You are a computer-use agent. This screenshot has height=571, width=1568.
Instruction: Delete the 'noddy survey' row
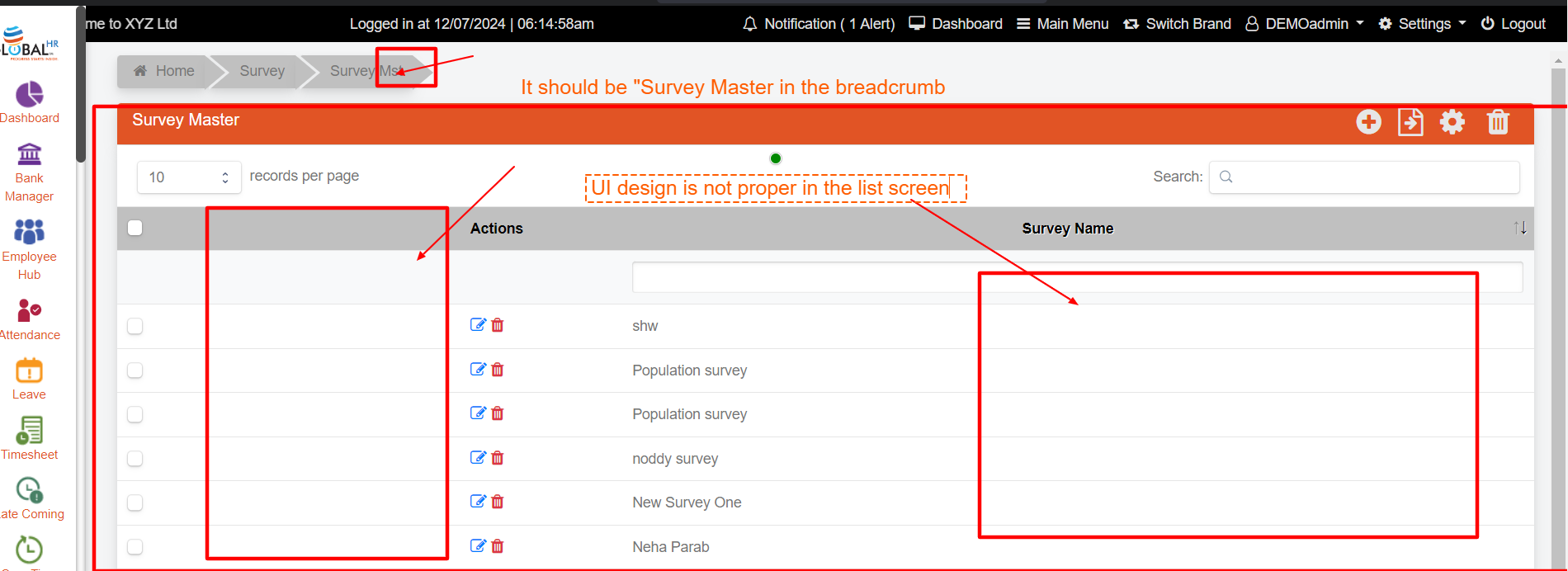(x=498, y=458)
